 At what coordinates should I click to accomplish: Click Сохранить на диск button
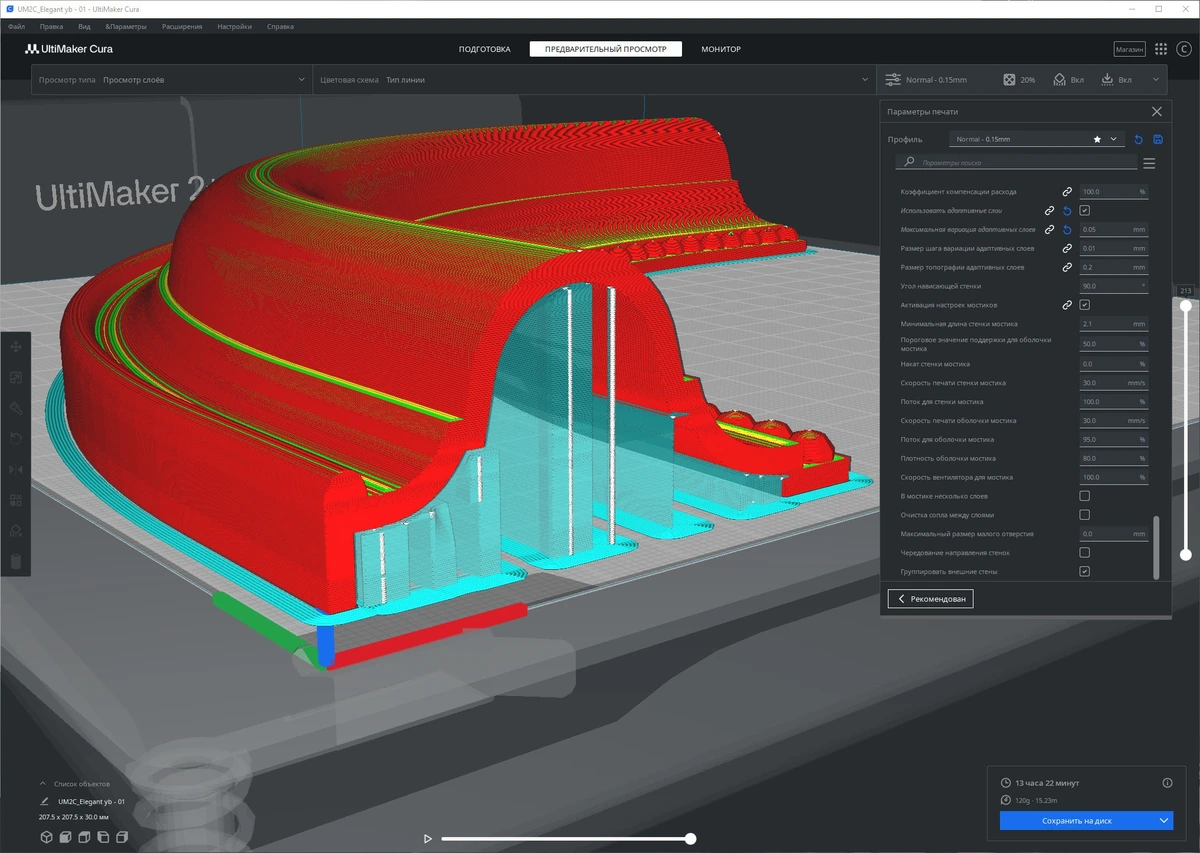pos(1076,820)
